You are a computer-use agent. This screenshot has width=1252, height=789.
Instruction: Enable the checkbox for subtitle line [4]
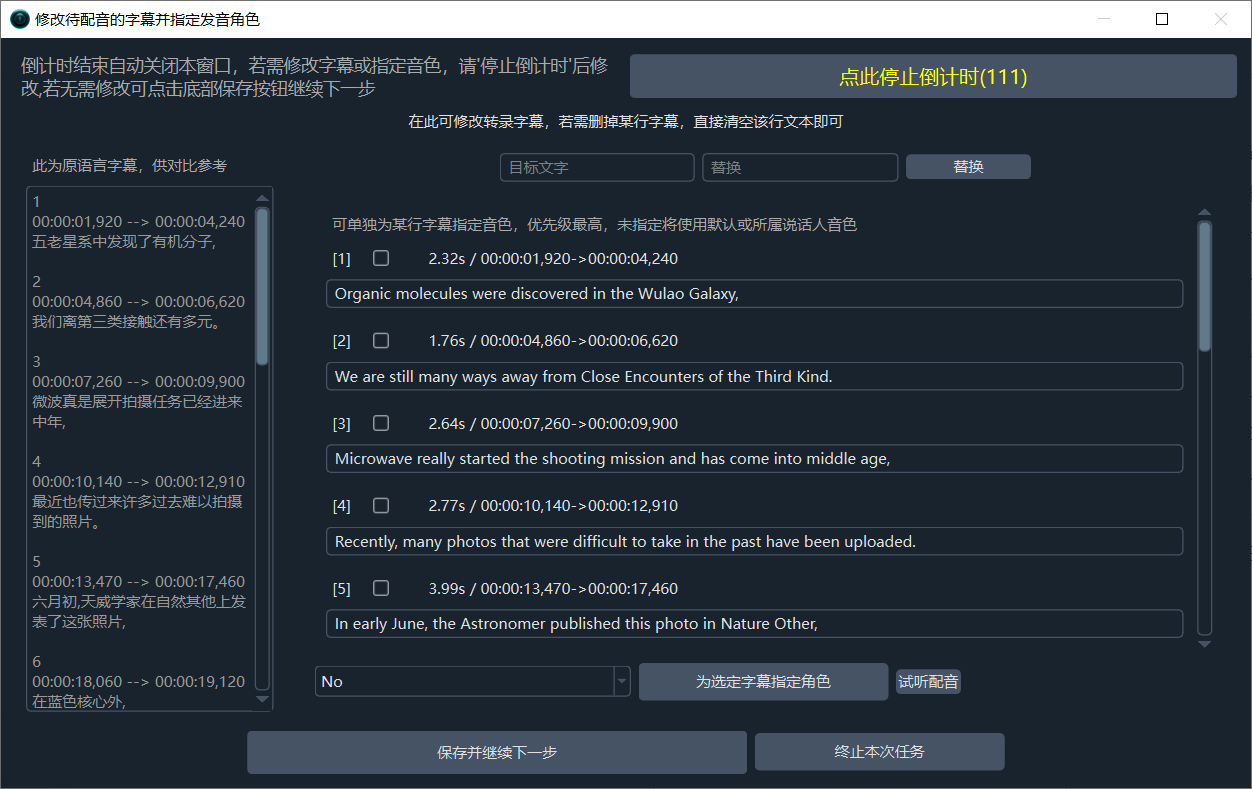pyautogui.click(x=381, y=505)
